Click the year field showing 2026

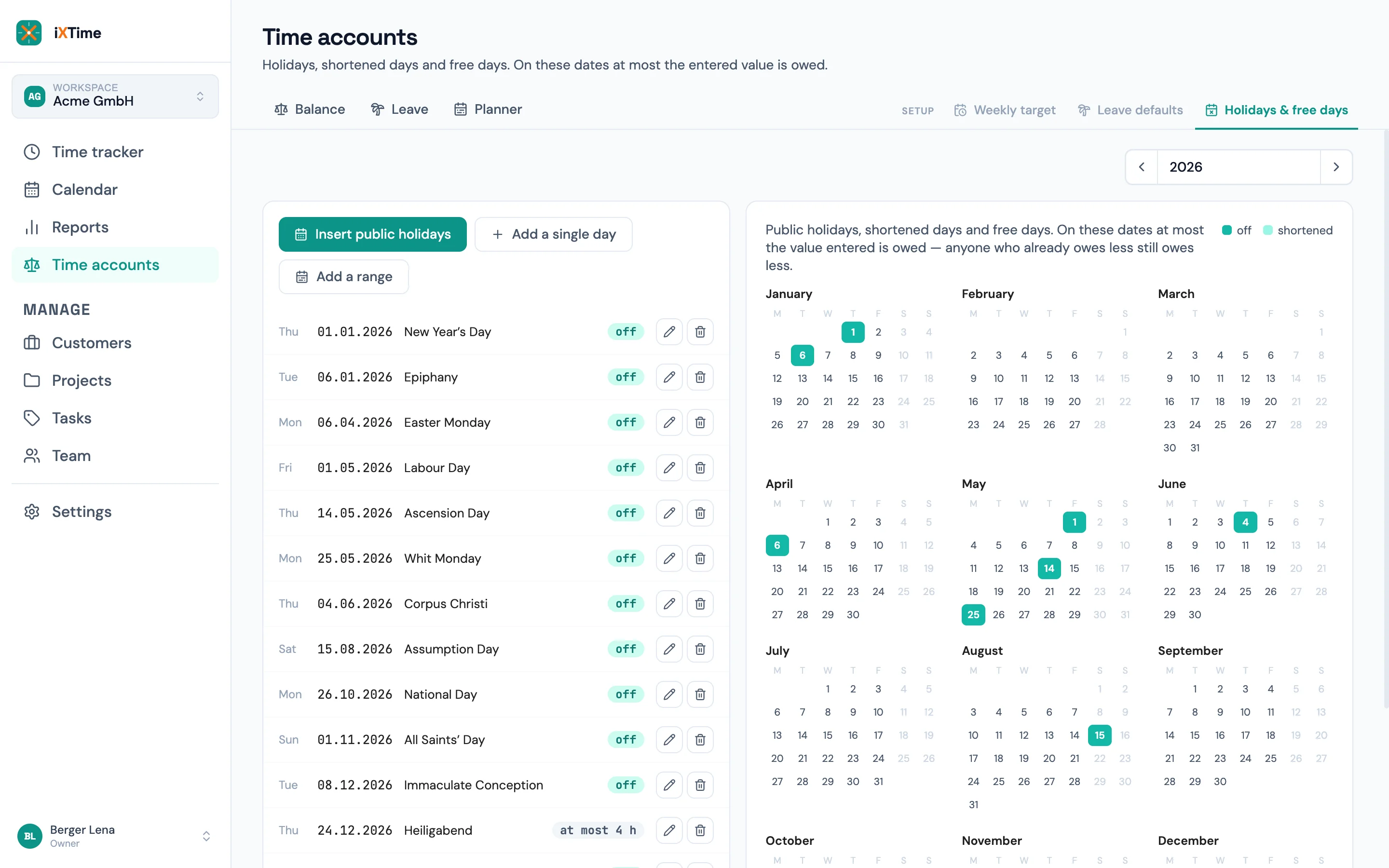(1239, 167)
